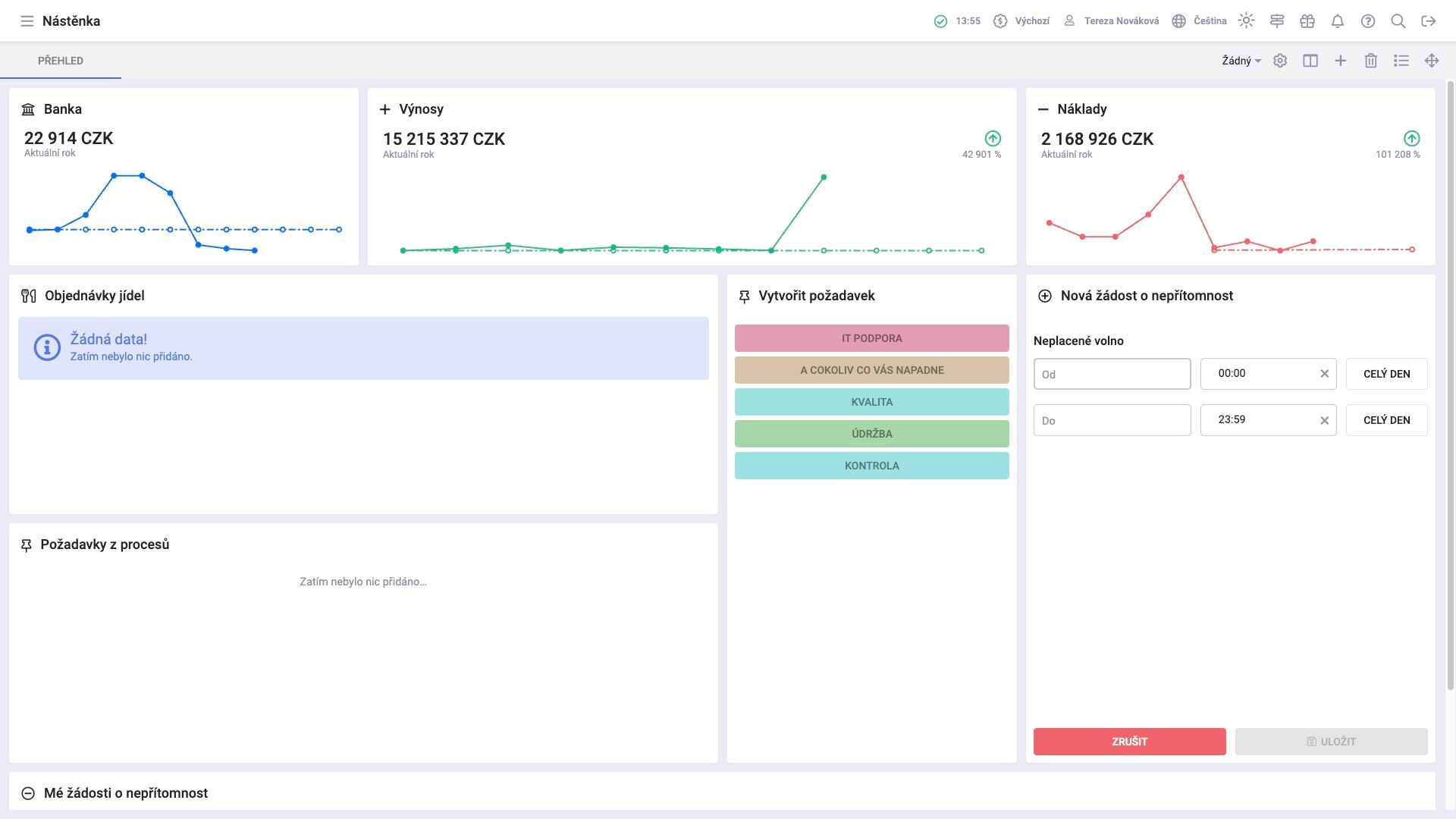The width and height of the screenshot is (1456, 819).
Task: Delete dashboard using trash icon
Action: (1371, 61)
